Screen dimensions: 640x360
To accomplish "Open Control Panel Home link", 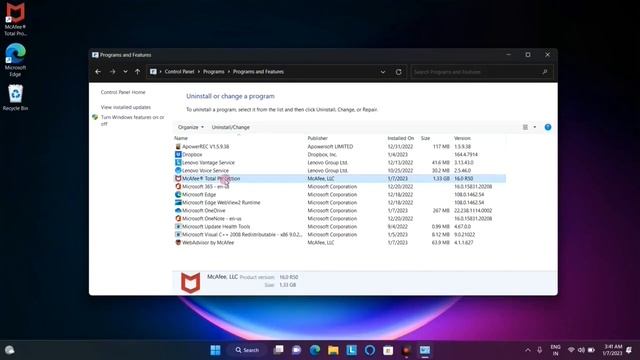I will tap(123, 92).
